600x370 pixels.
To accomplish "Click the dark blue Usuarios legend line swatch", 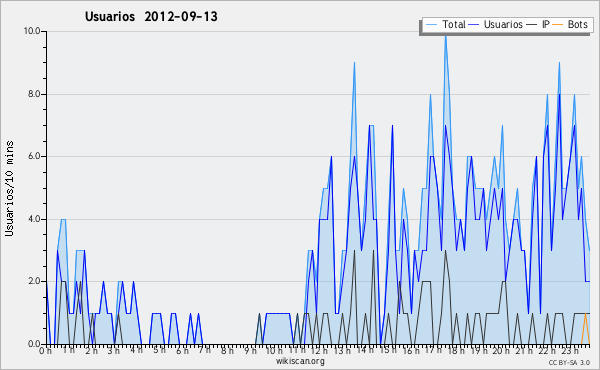I will click(474, 25).
